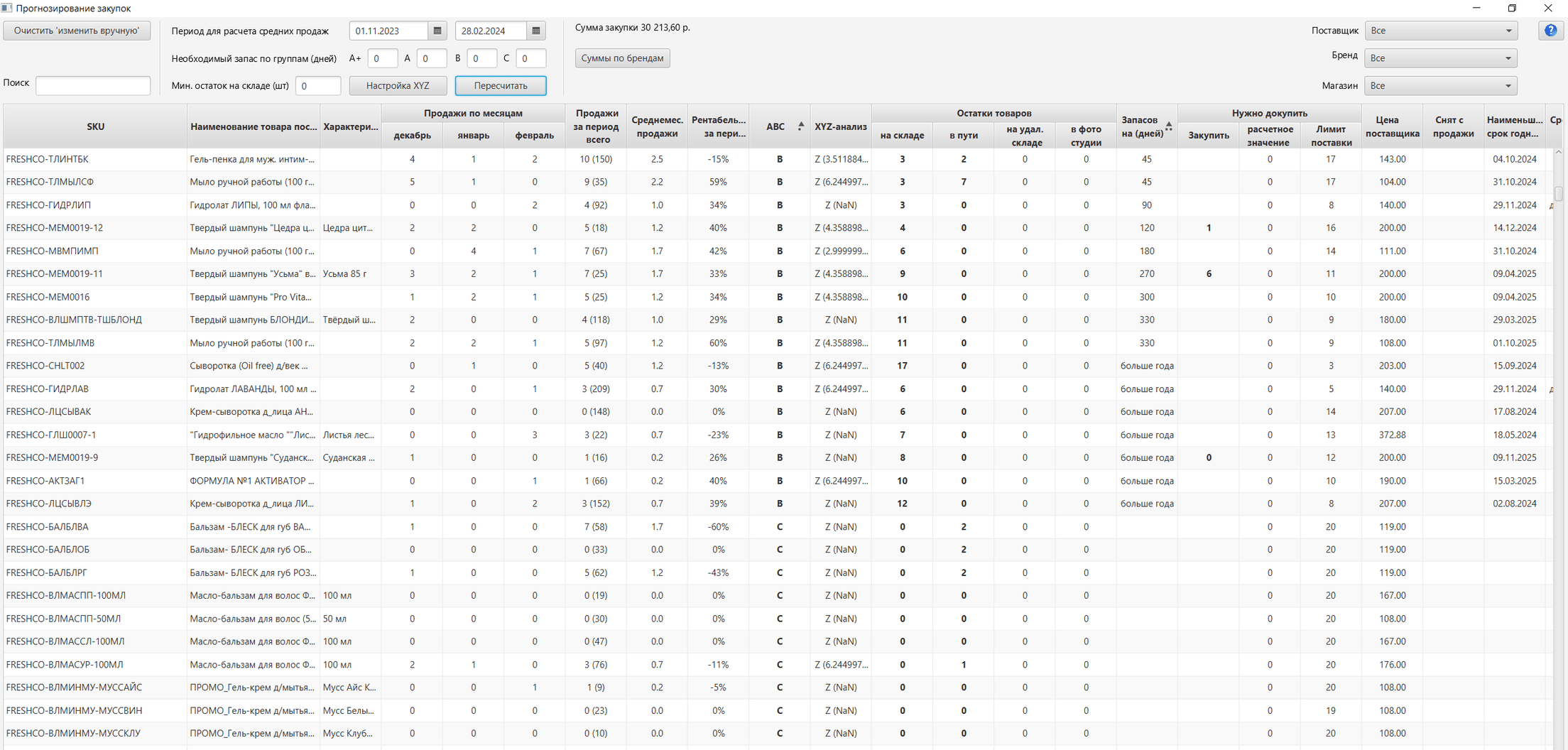Select row FRESHCO-БАЛБЛВА
This screenshot has width=1568, height=750.
[779, 526]
